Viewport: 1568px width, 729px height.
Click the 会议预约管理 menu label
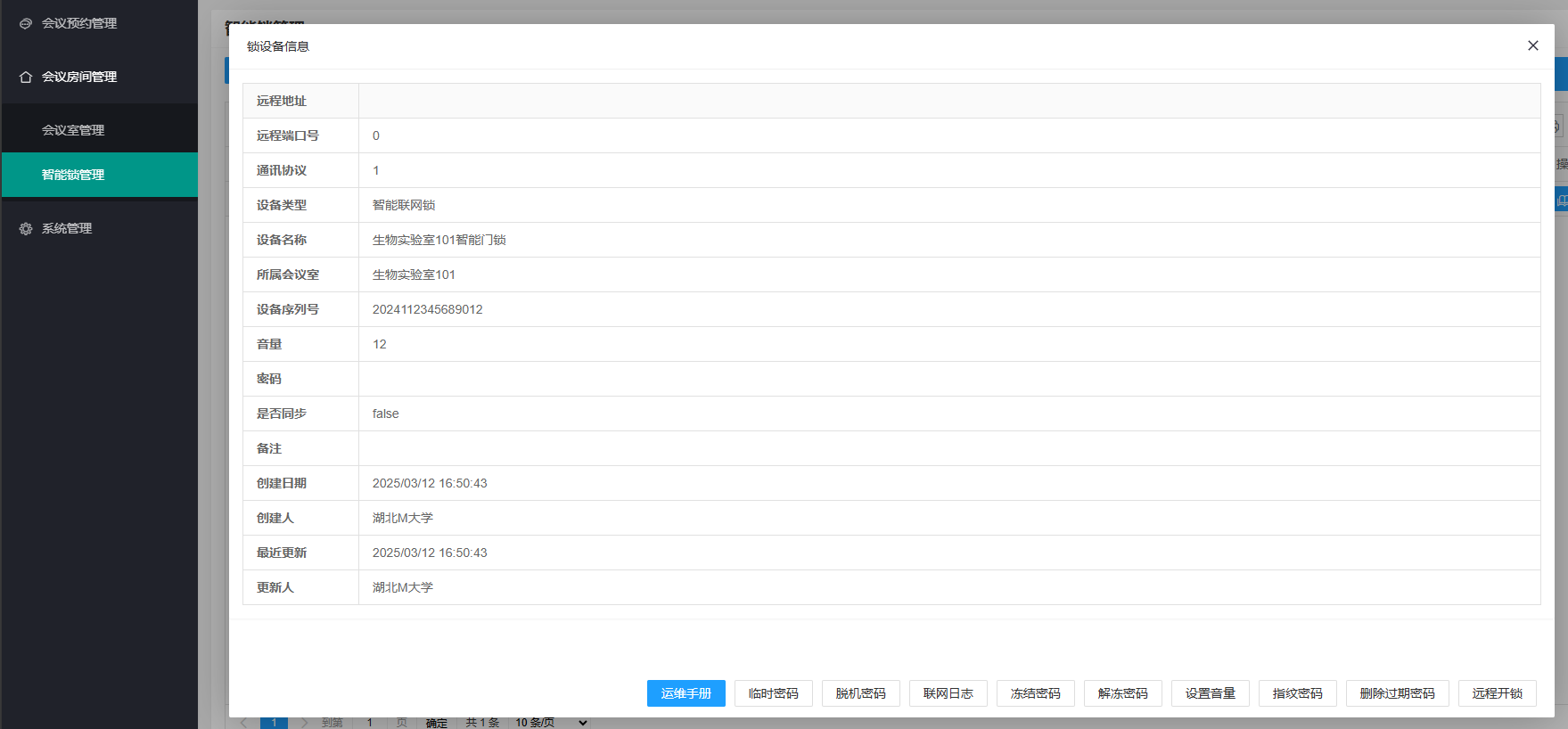pos(79,23)
